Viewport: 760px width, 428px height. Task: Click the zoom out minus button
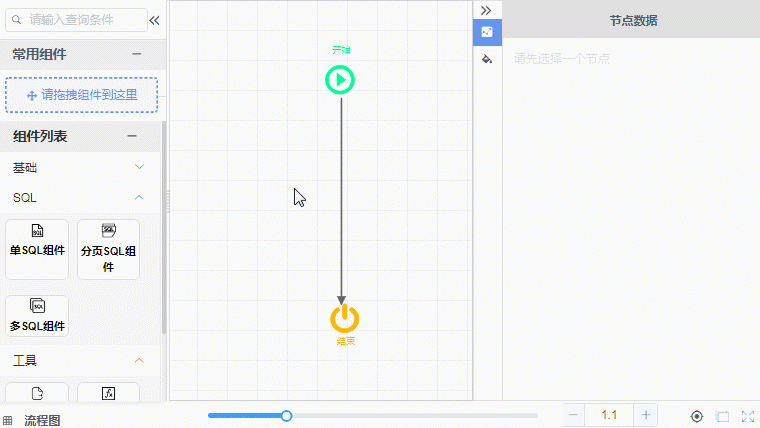[x=573, y=415]
